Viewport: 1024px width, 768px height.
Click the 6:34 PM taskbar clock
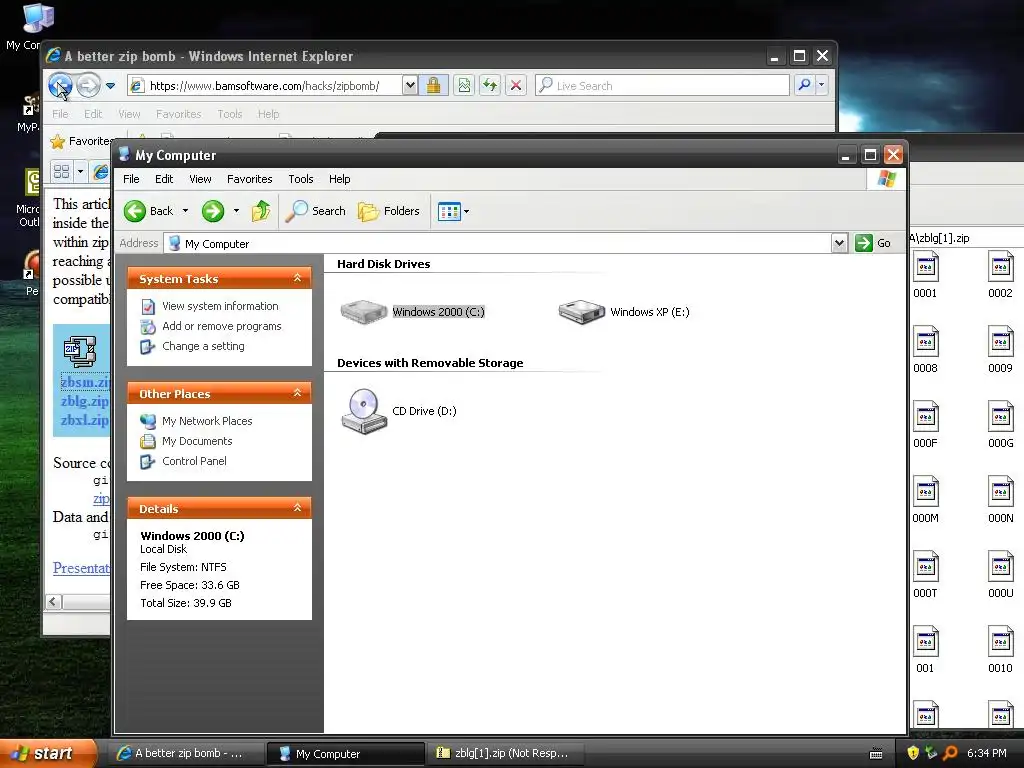(x=987, y=753)
